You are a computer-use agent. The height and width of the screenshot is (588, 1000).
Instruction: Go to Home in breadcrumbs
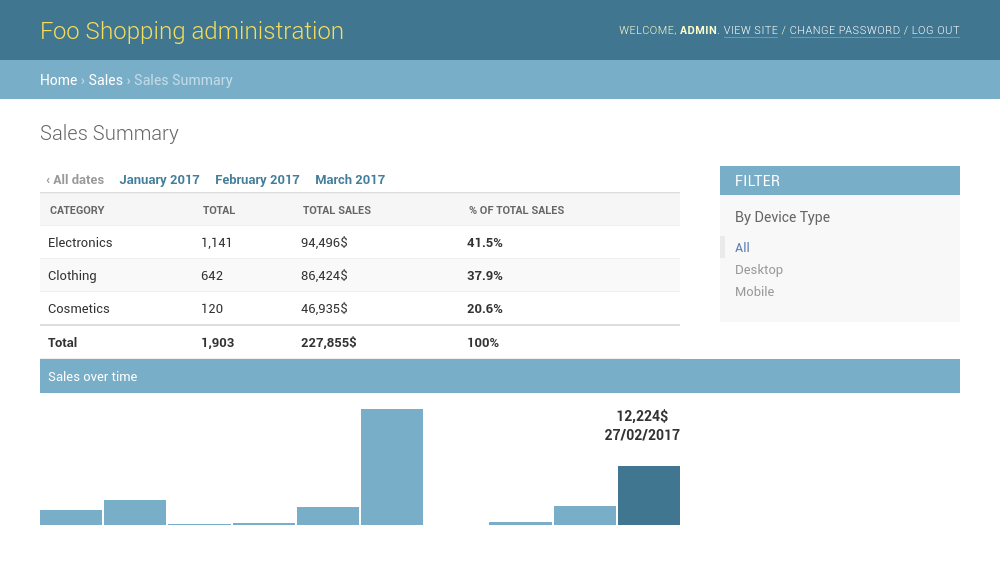pyautogui.click(x=59, y=80)
